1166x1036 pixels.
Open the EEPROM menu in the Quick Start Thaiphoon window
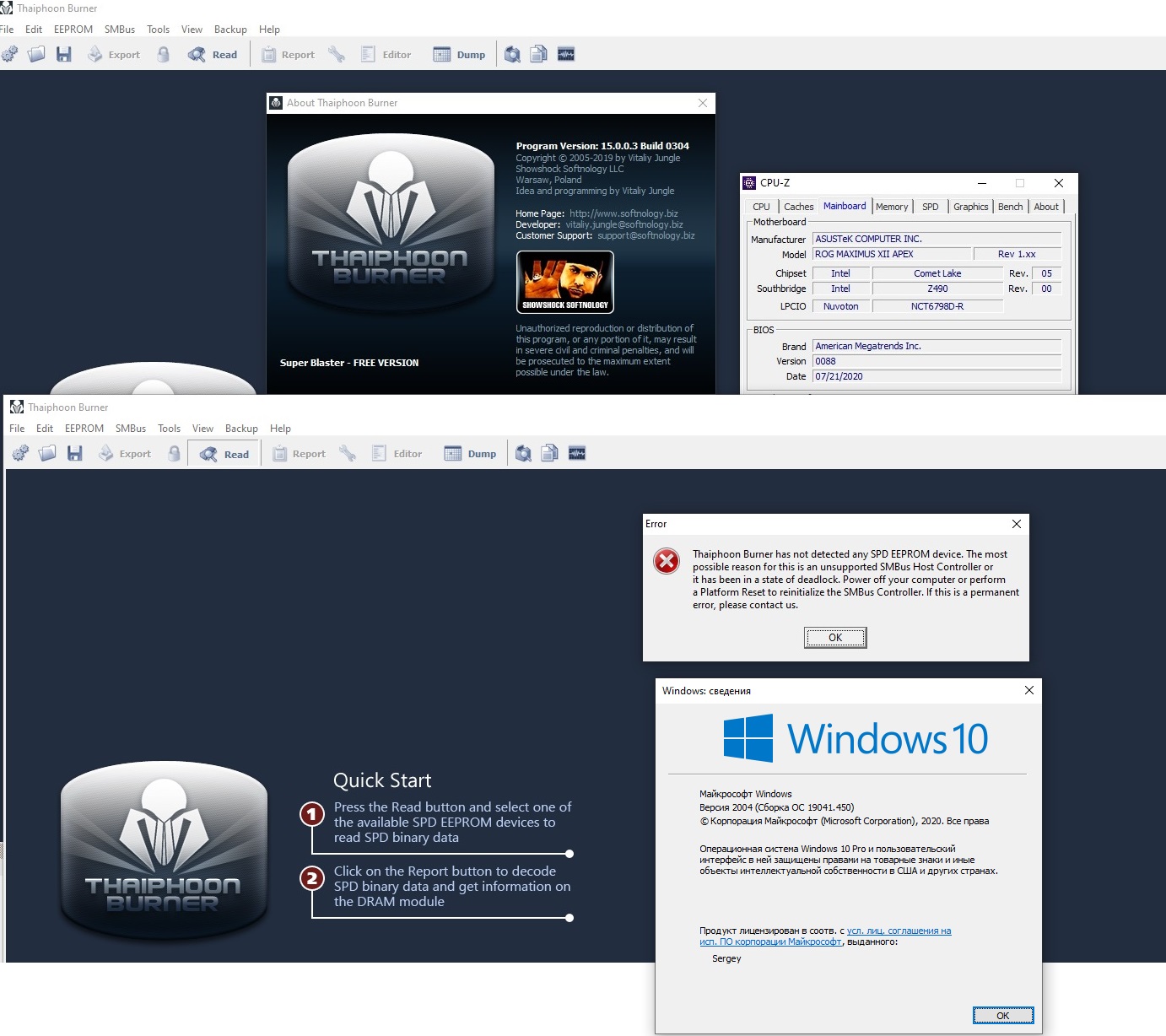(x=84, y=429)
